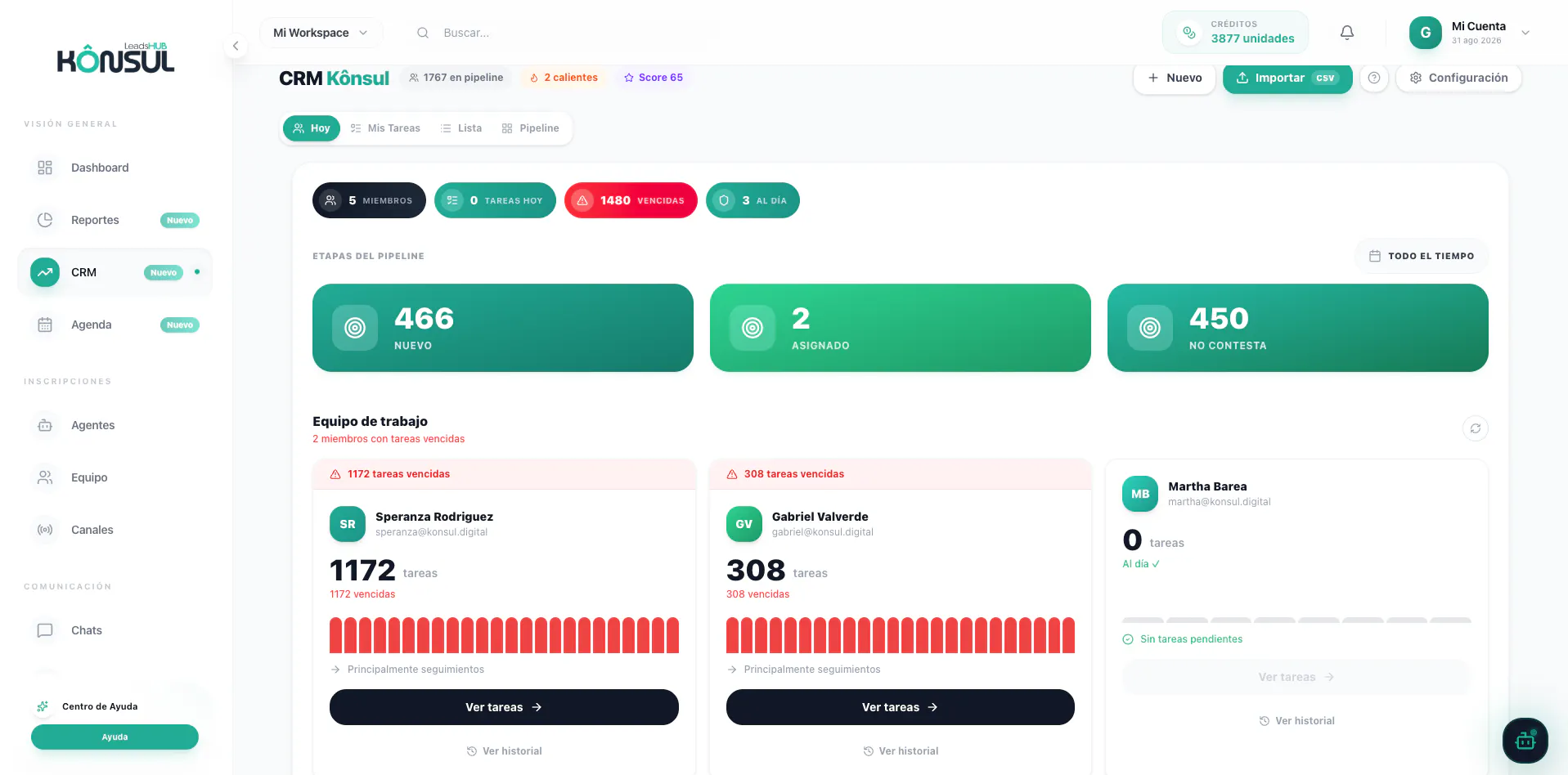Image resolution: width=1568 pixels, height=775 pixels.
Task: Open Equipo in the sidebar
Action: (x=115, y=477)
